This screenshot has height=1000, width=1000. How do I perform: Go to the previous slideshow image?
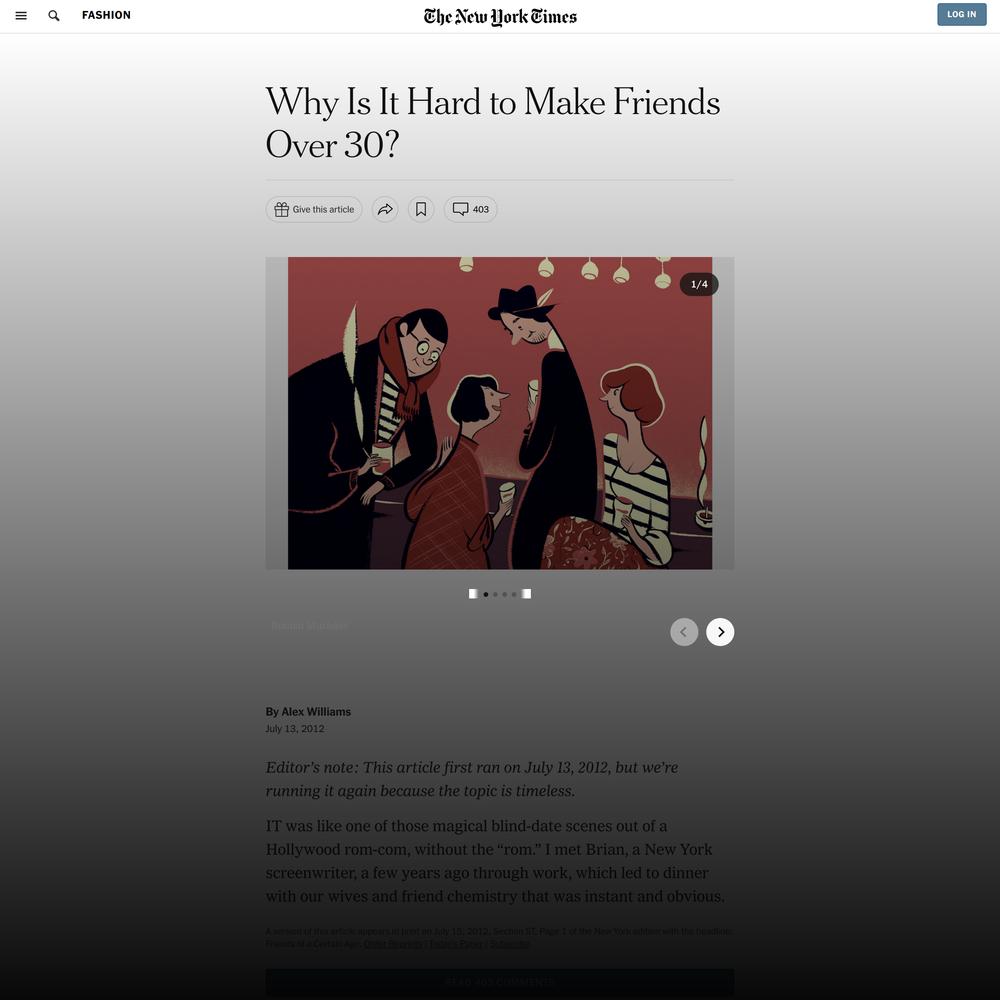click(684, 632)
